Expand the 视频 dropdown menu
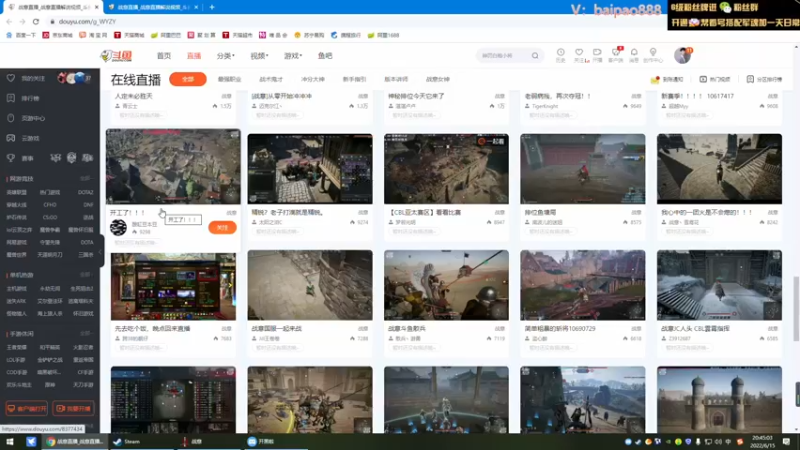This screenshot has width=800, height=450. [259, 56]
